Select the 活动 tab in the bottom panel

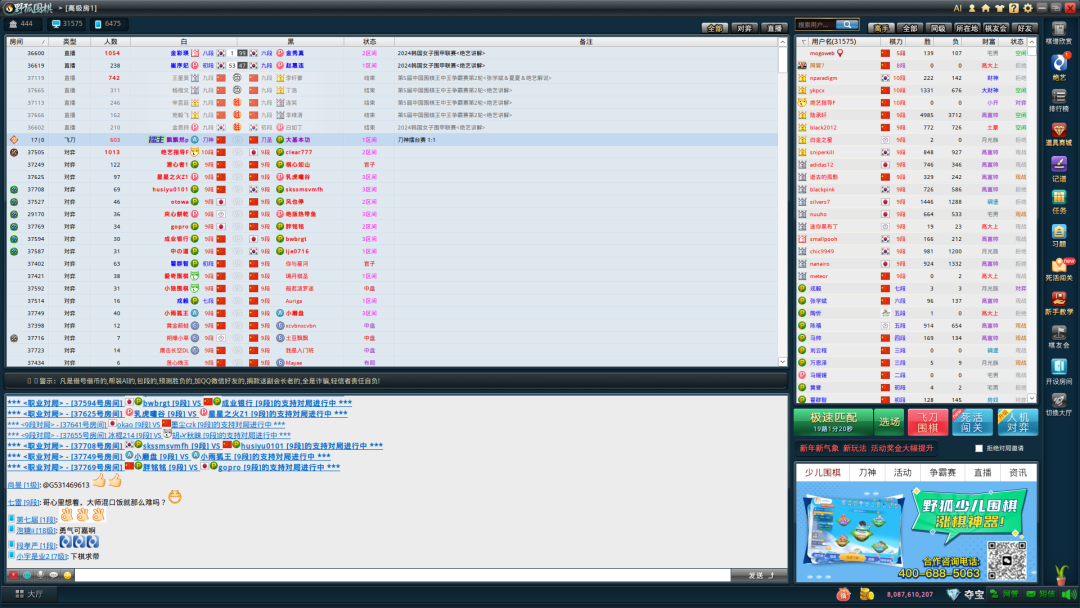[903, 472]
